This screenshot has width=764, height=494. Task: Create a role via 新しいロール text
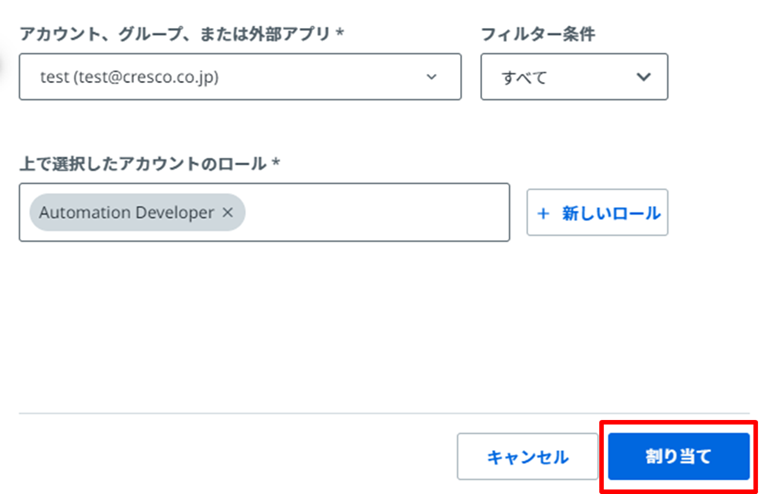point(611,213)
